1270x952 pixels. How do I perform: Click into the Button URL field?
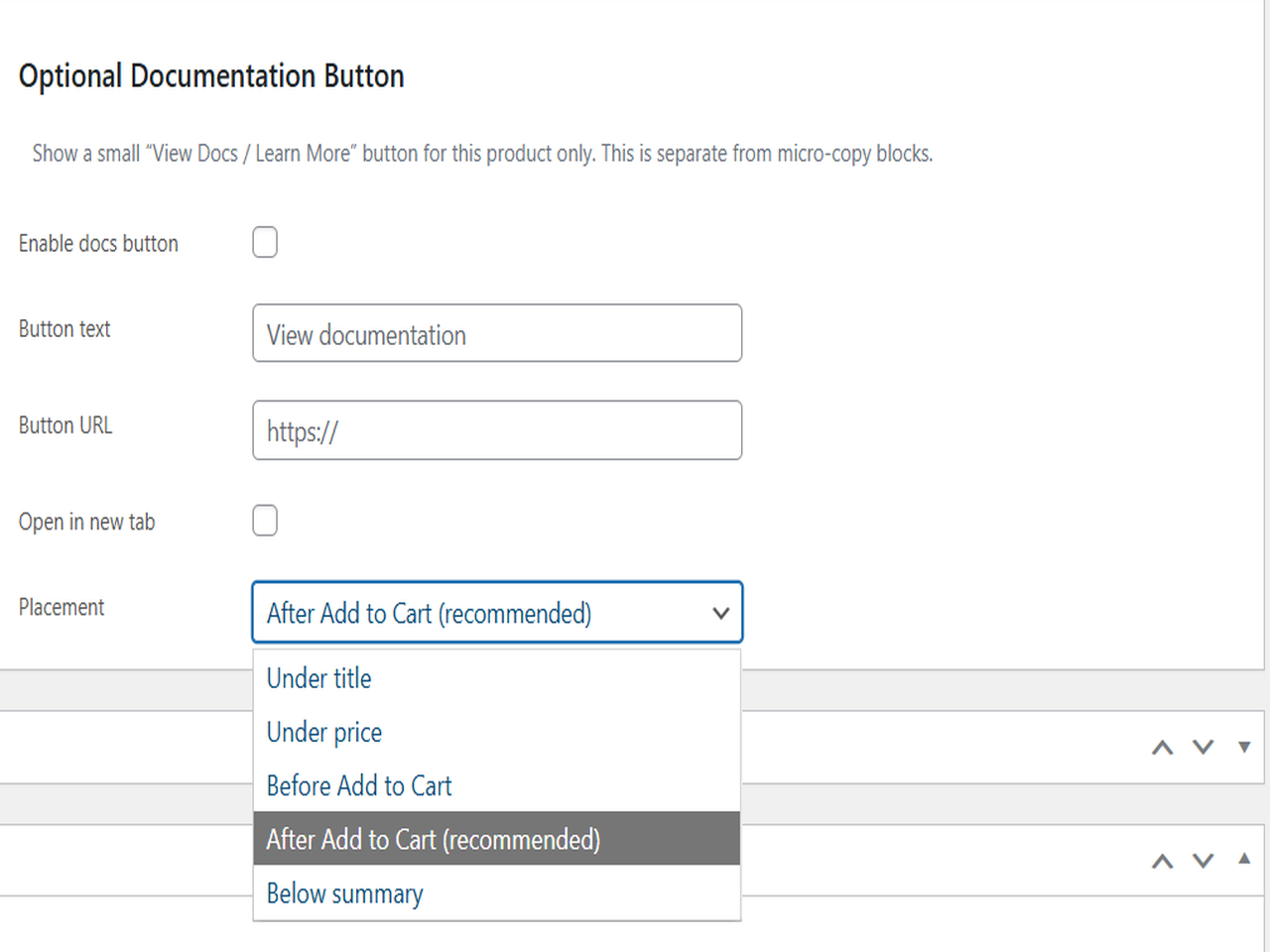496,430
